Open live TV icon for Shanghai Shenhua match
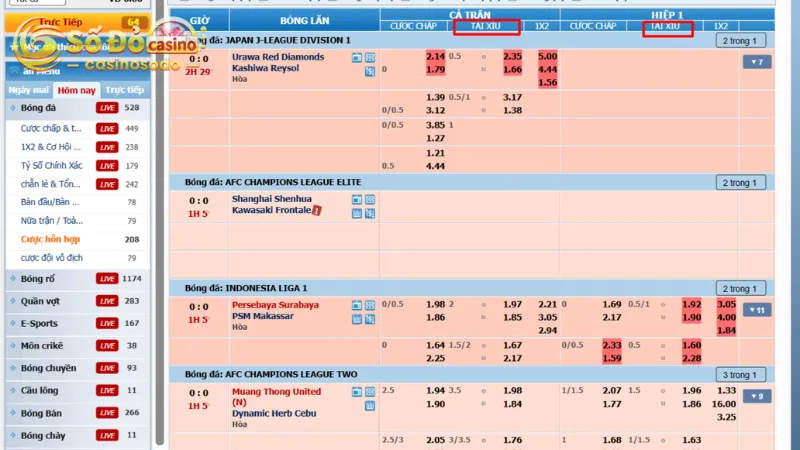This screenshot has height=450, width=800. pyautogui.click(x=357, y=200)
